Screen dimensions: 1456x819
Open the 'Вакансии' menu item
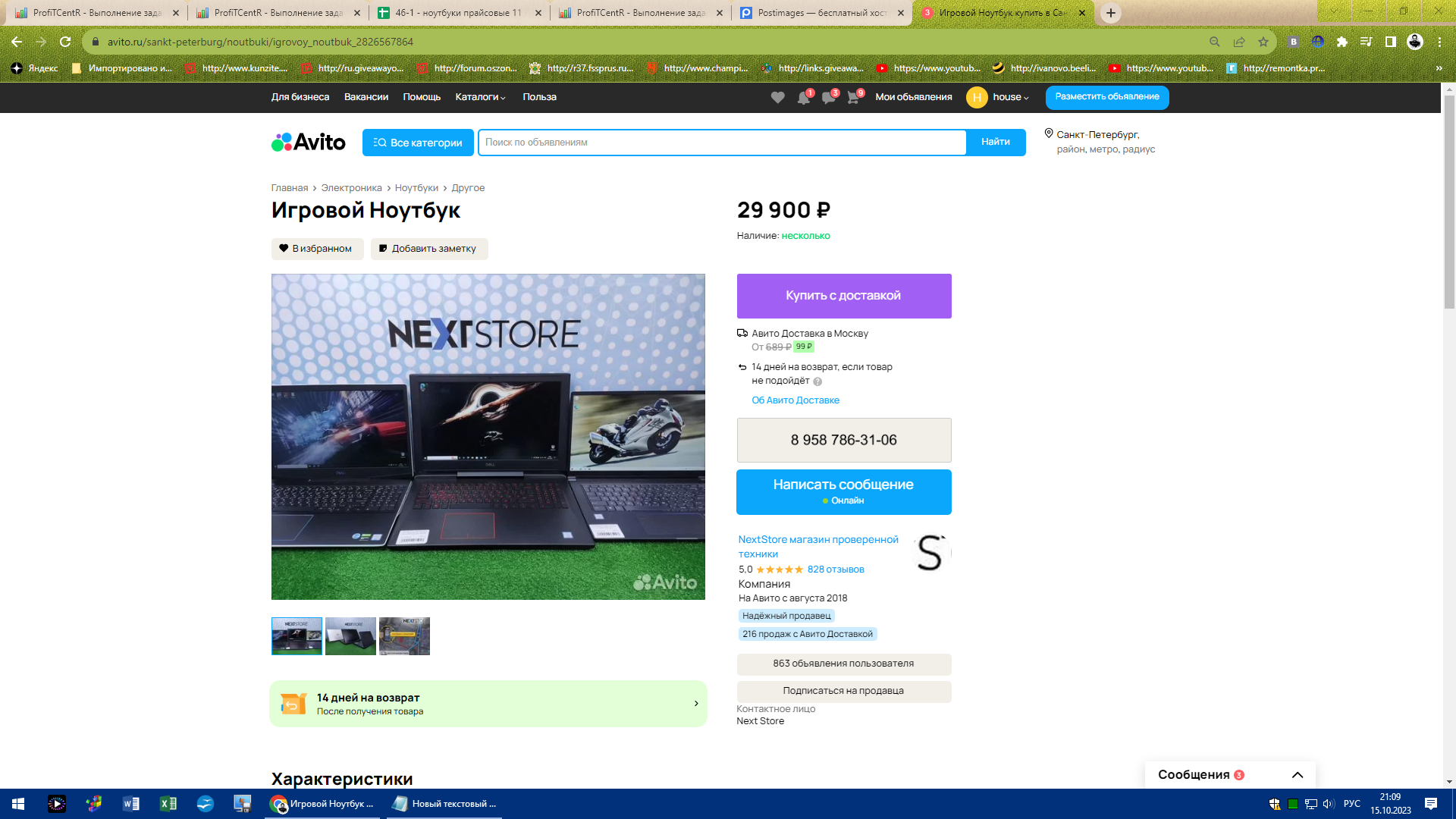(366, 97)
